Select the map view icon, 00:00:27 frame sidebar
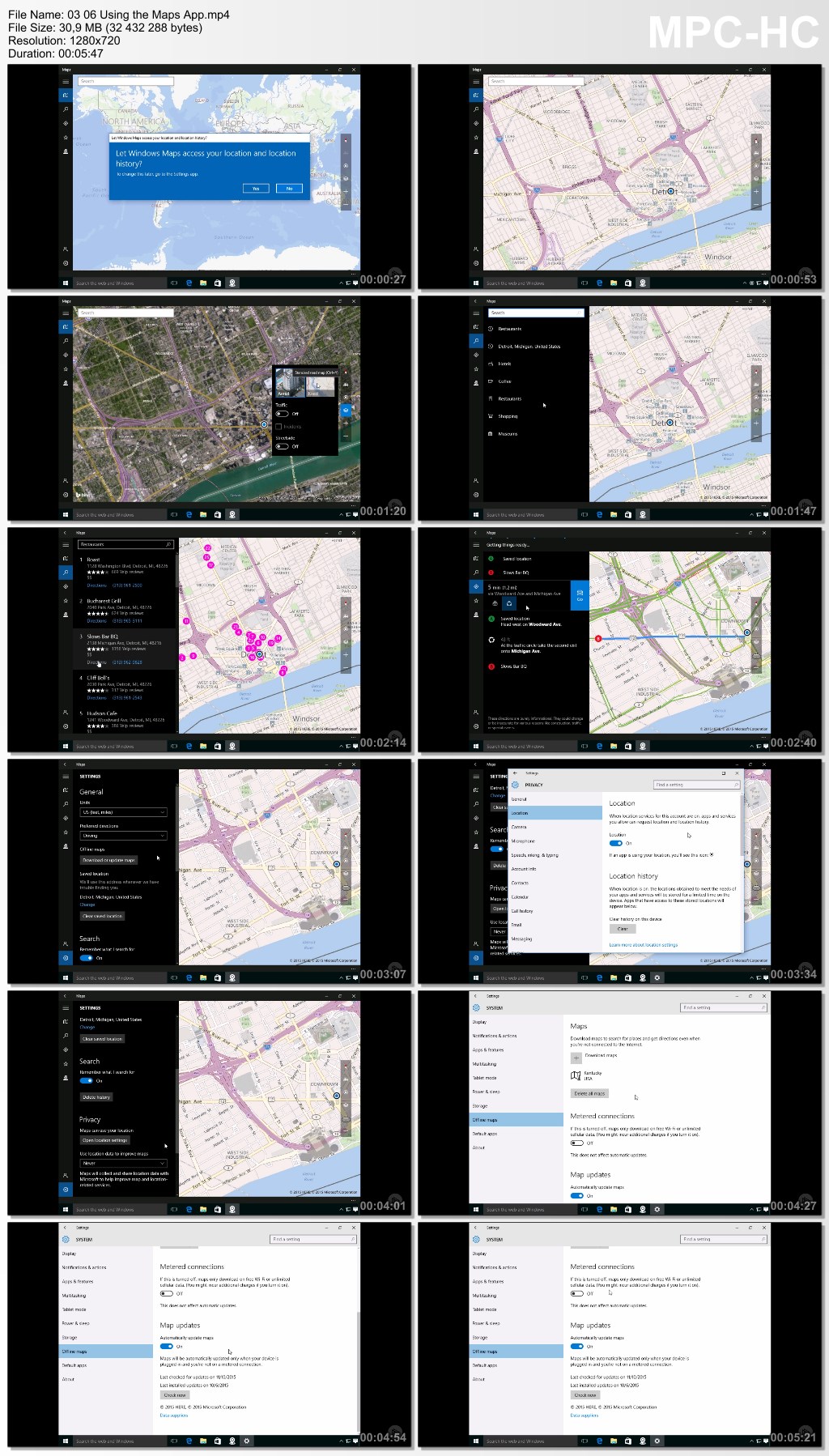829x1456 pixels. 66,95
